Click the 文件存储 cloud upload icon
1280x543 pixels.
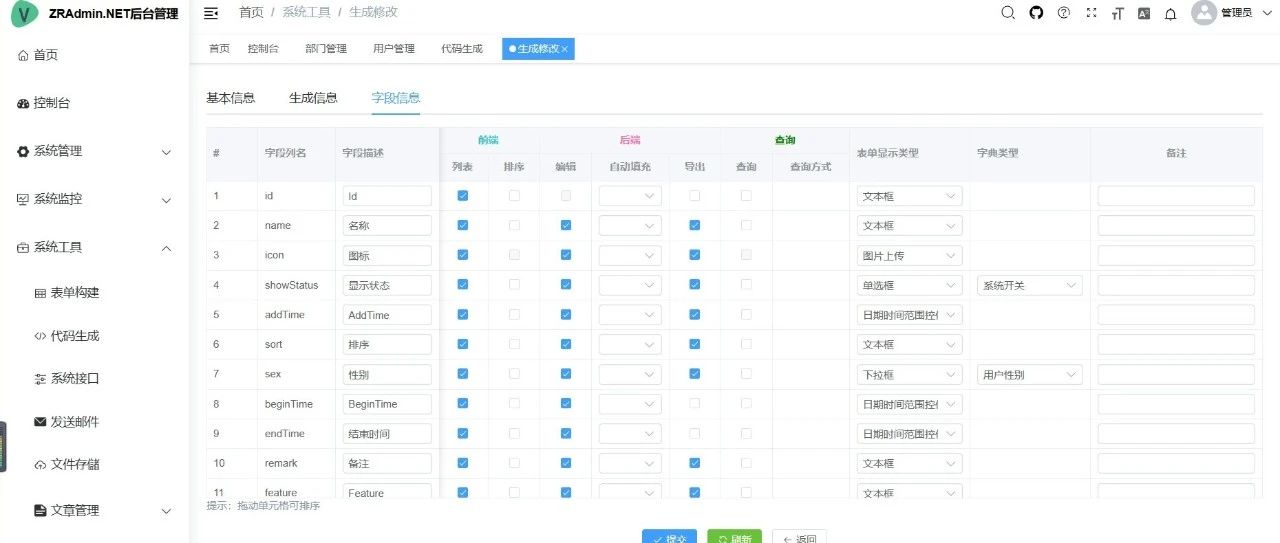(40, 465)
